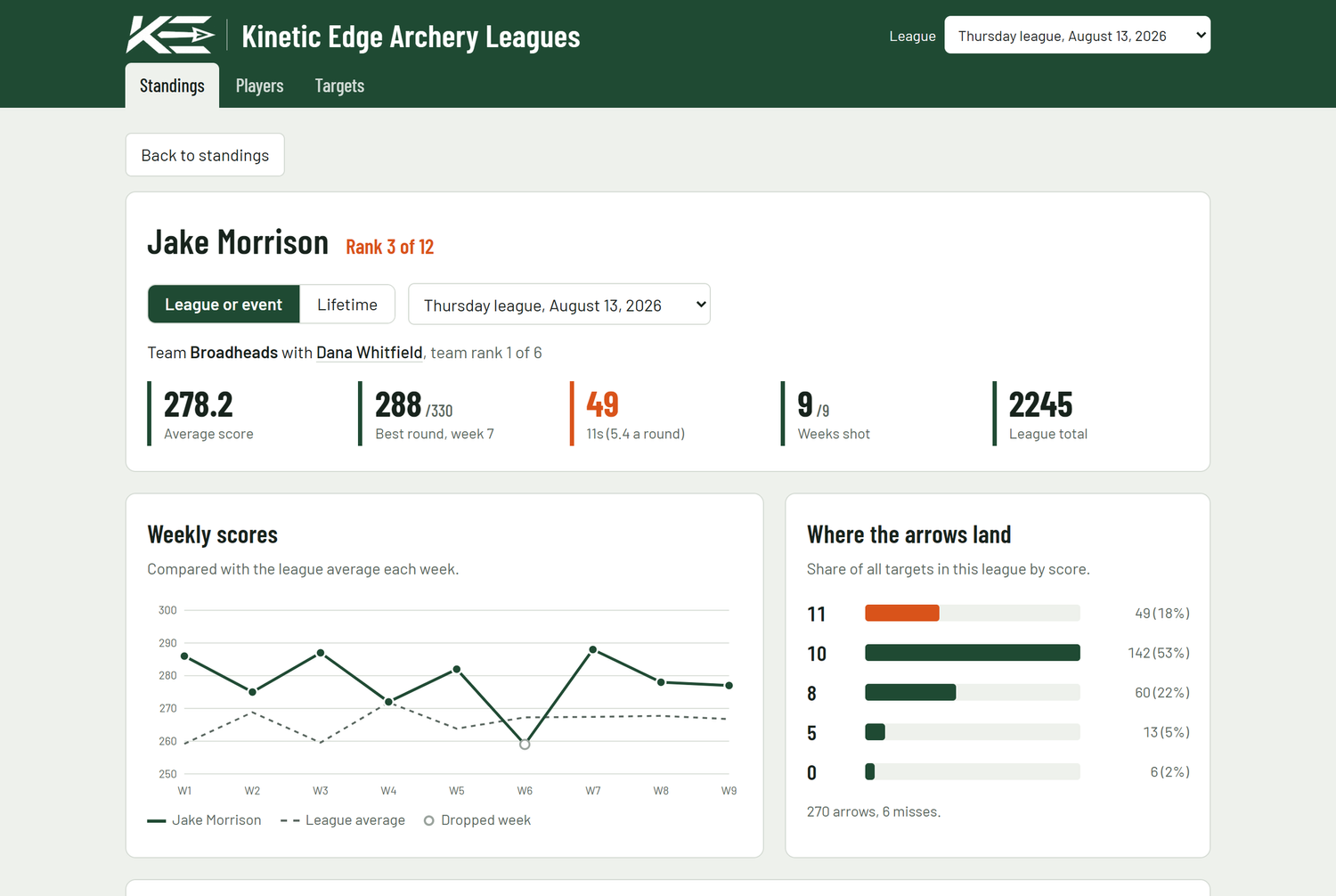Click the W9 final data point on the chart
The width and height of the screenshot is (1336, 896).
click(729, 685)
